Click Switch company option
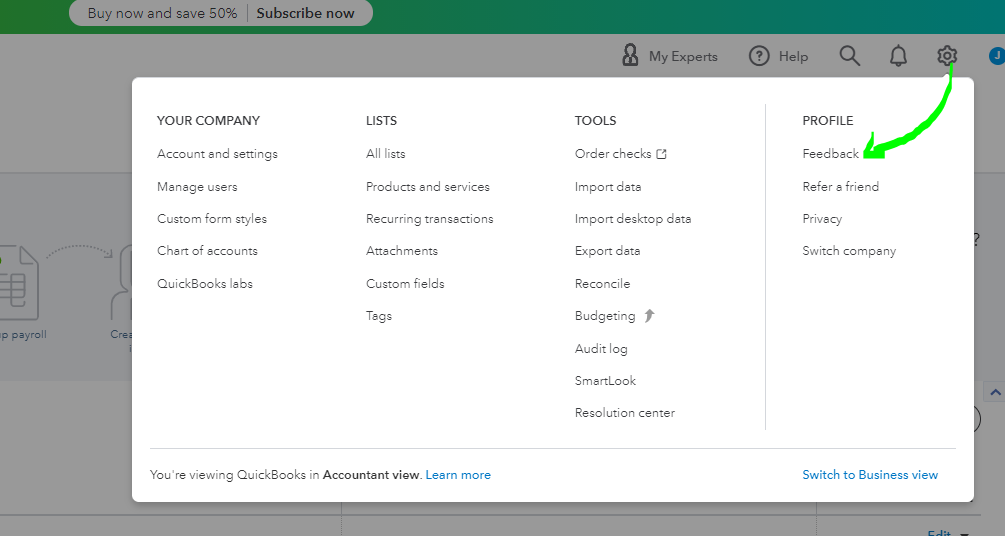Screen dimensions: 1005x536 tap(849, 251)
